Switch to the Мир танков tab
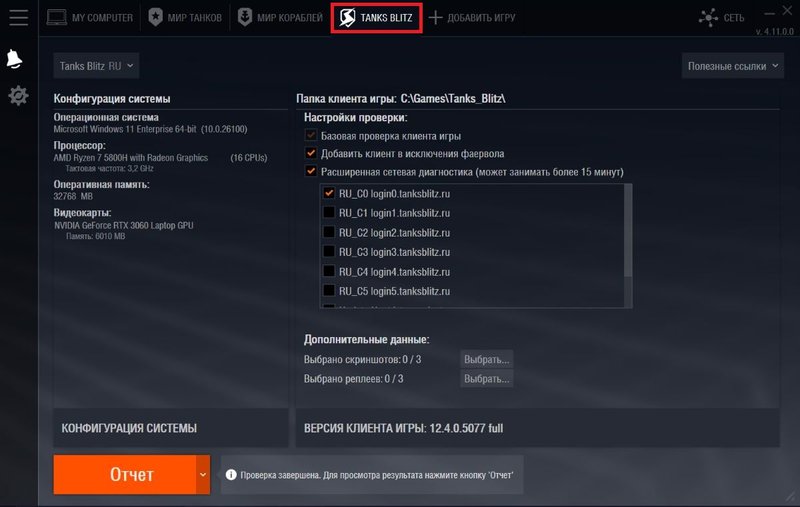 [185, 17]
